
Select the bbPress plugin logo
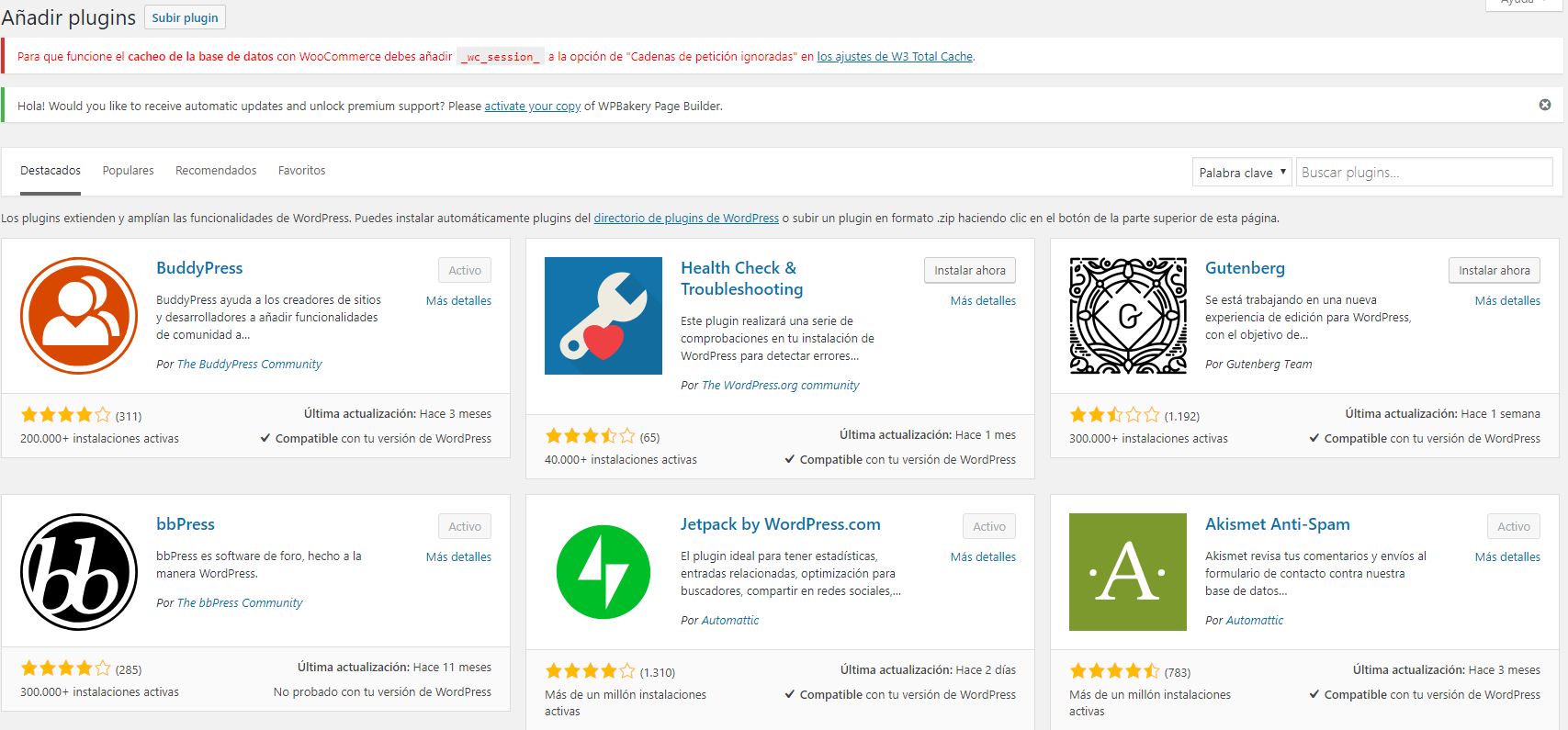click(x=79, y=572)
